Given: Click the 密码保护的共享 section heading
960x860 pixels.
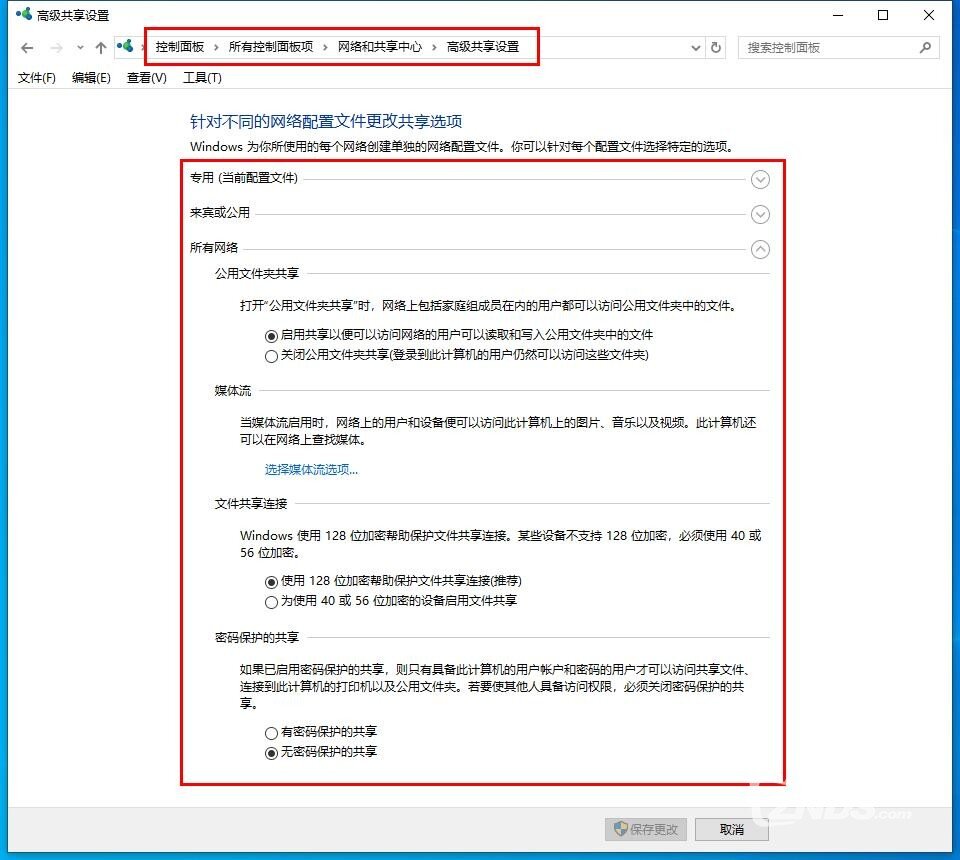Looking at the screenshot, I should point(257,638).
